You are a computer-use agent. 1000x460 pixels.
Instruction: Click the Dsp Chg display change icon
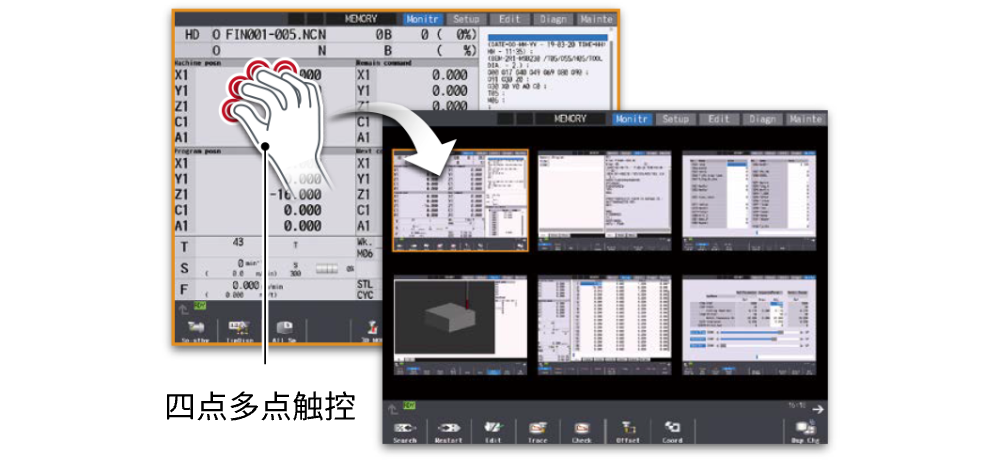click(805, 430)
